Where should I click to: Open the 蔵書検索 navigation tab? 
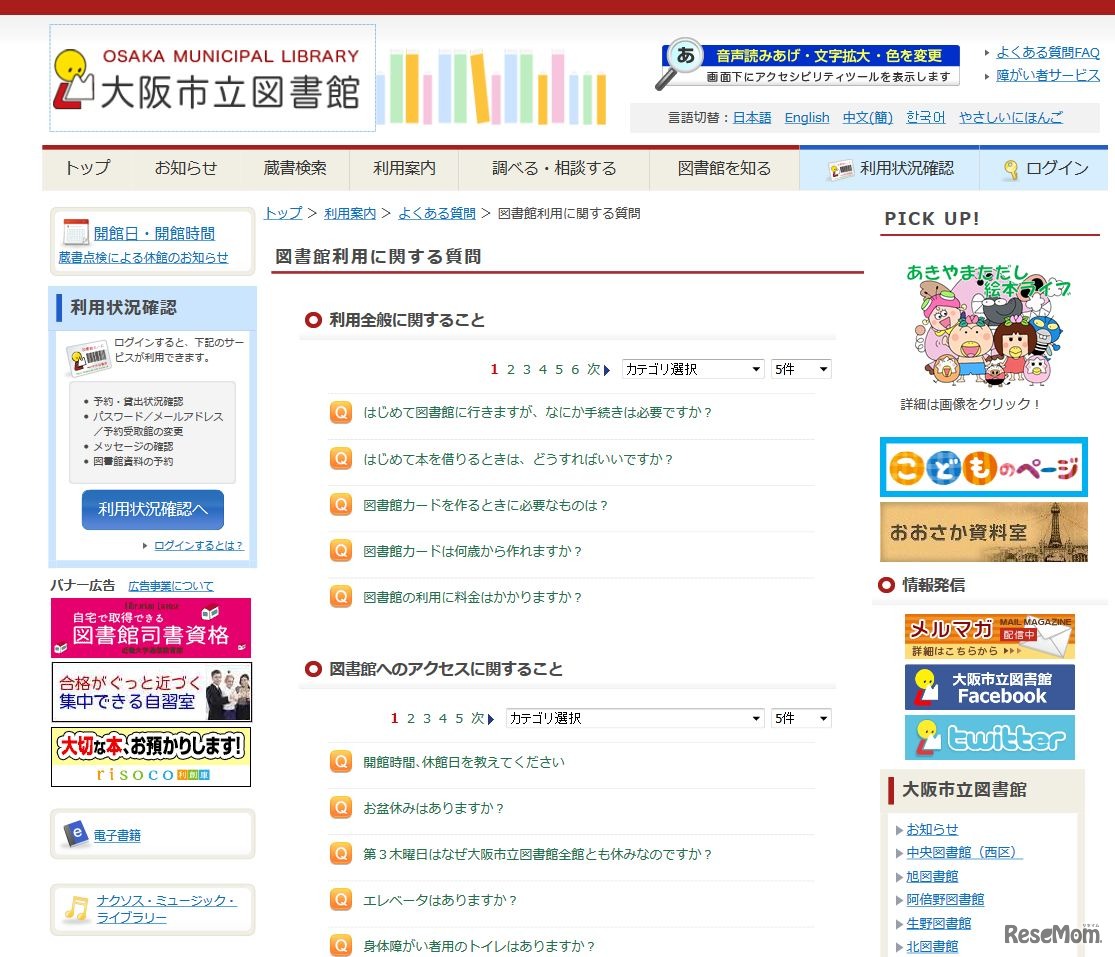tap(295, 168)
